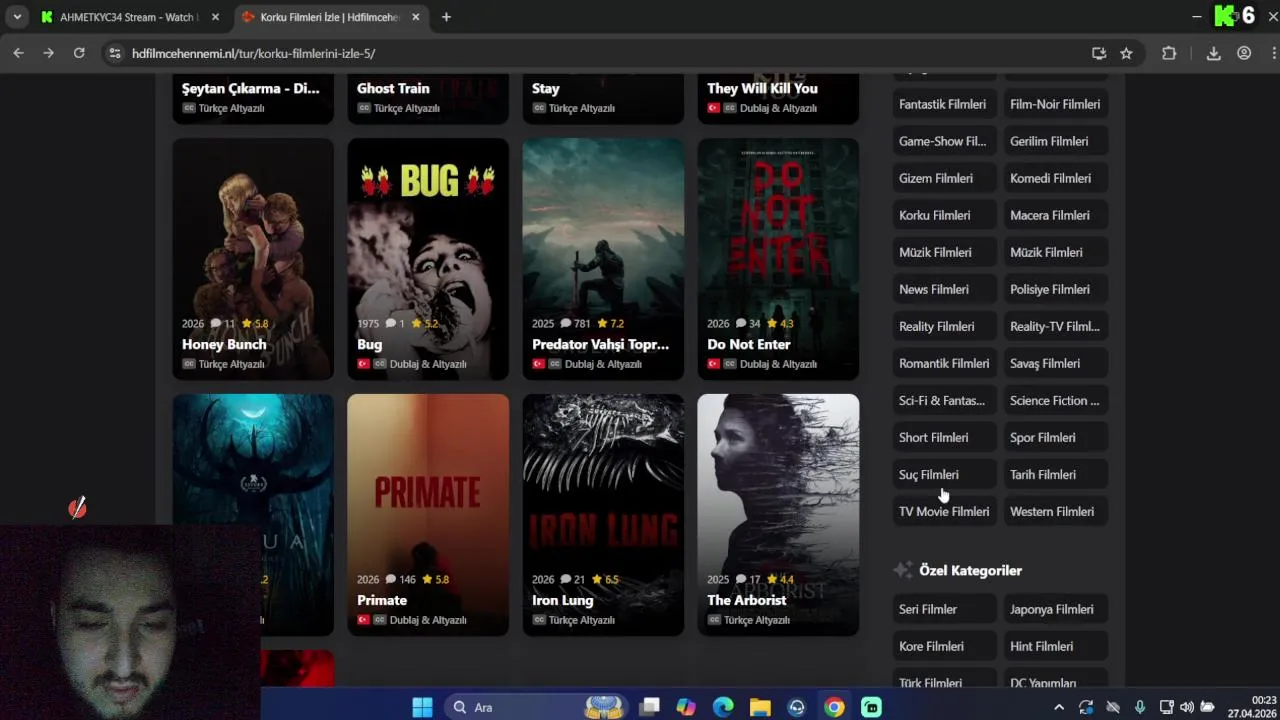Reload the current page
The width and height of the screenshot is (1280, 720).
click(79, 53)
